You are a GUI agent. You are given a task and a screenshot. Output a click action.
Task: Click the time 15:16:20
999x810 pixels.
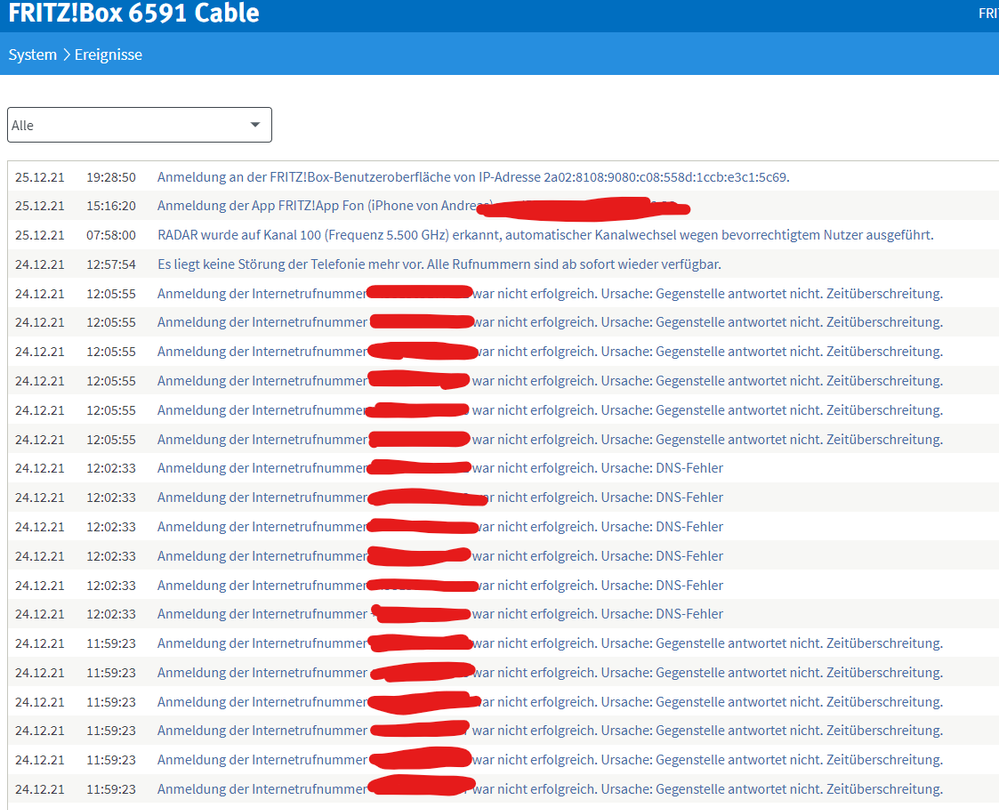pos(111,206)
